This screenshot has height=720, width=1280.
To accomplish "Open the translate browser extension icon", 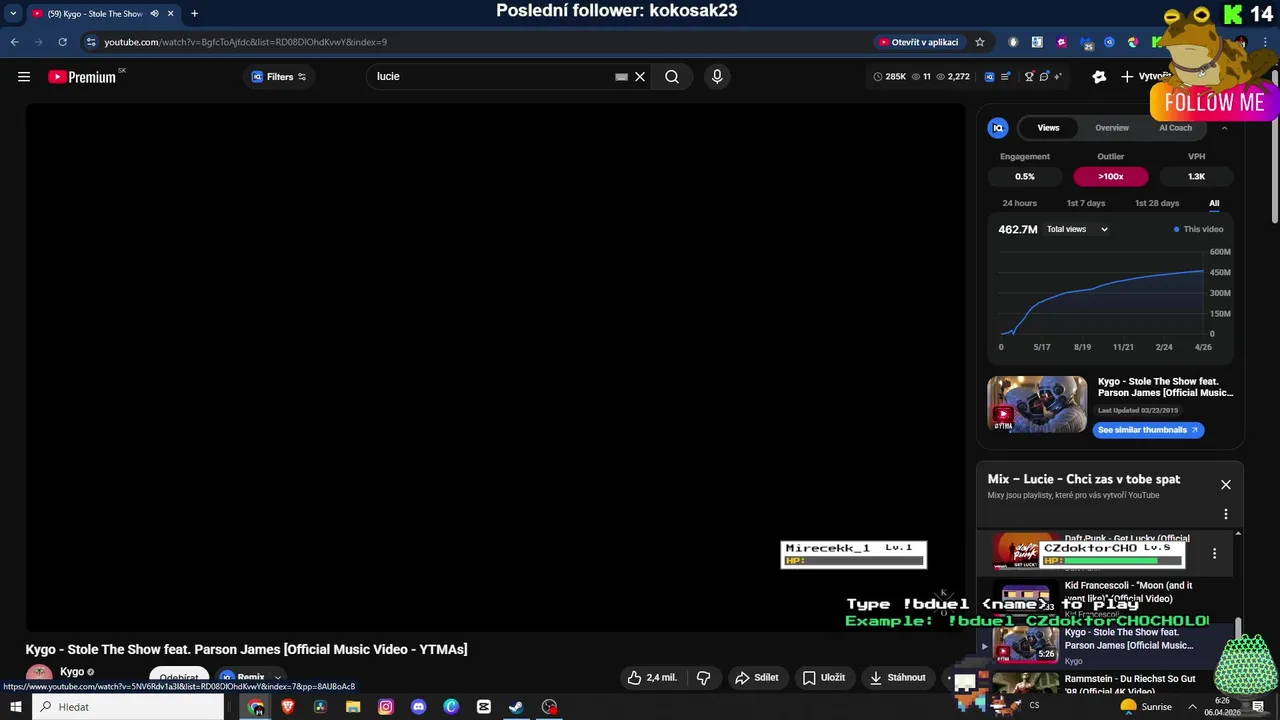I will (1037, 42).
